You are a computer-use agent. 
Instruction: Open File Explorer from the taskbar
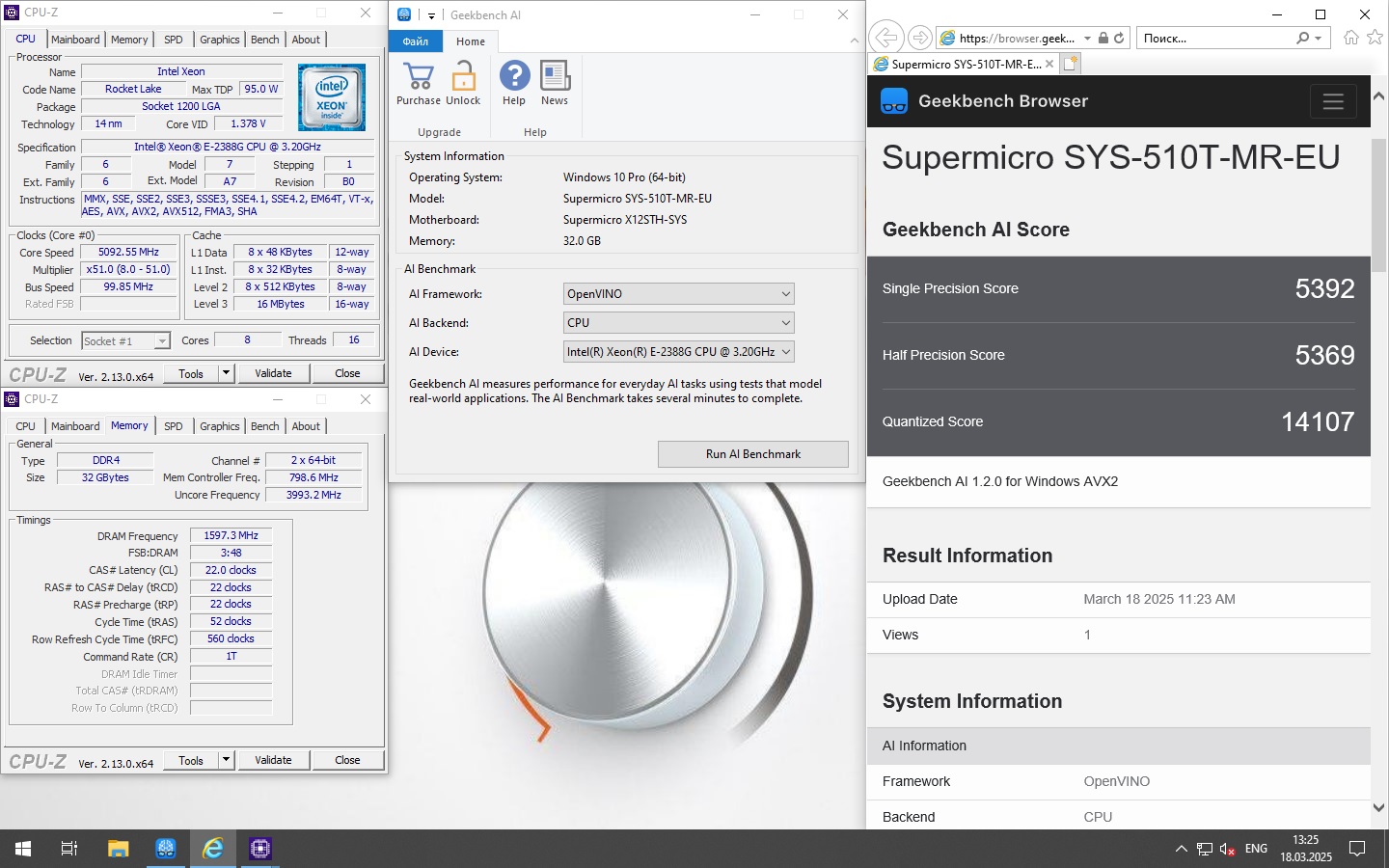pyautogui.click(x=118, y=849)
